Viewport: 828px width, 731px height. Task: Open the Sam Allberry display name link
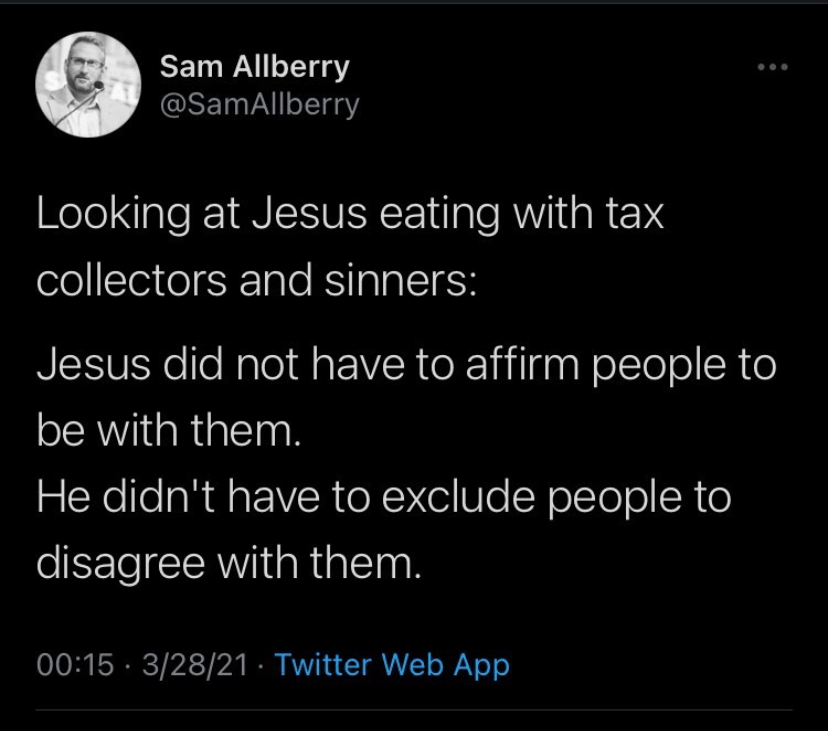[255, 67]
